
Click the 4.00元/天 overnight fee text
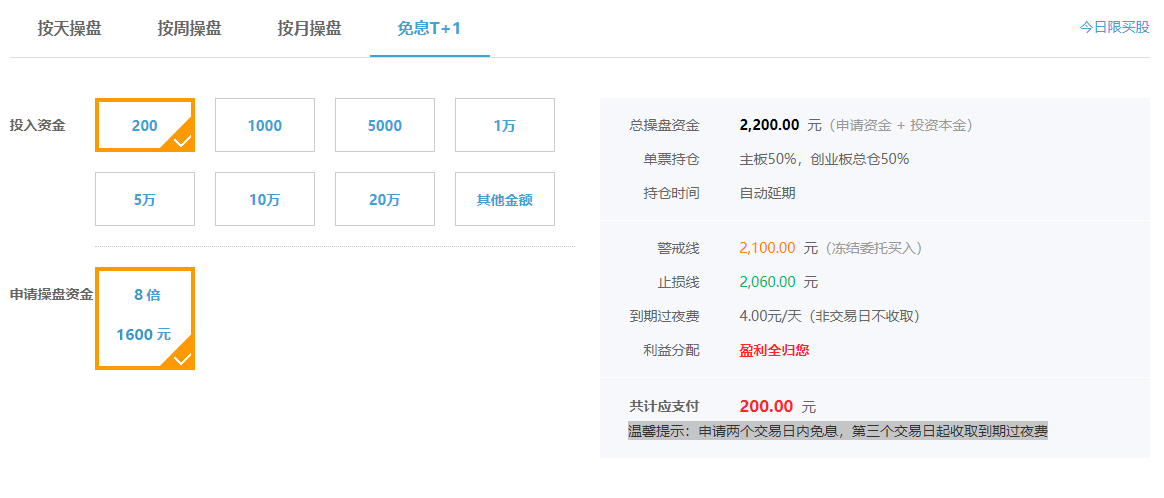[x=830, y=316]
